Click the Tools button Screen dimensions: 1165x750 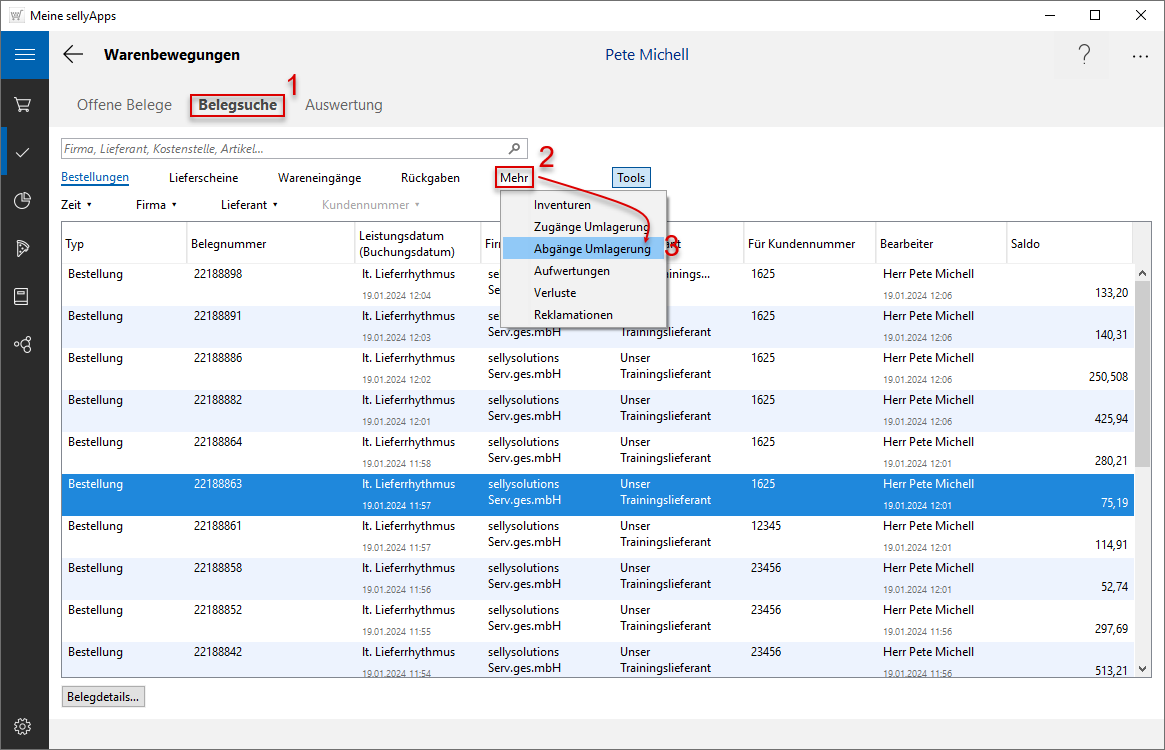(631, 178)
